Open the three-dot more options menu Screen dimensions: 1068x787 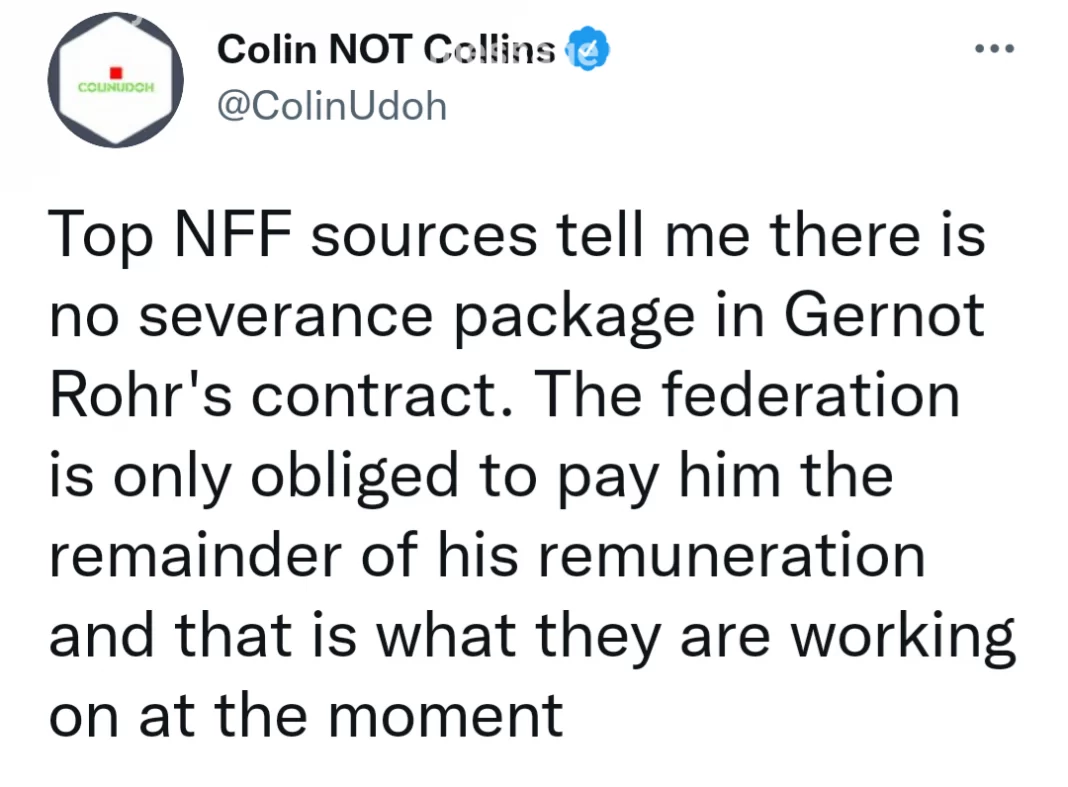(995, 48)
